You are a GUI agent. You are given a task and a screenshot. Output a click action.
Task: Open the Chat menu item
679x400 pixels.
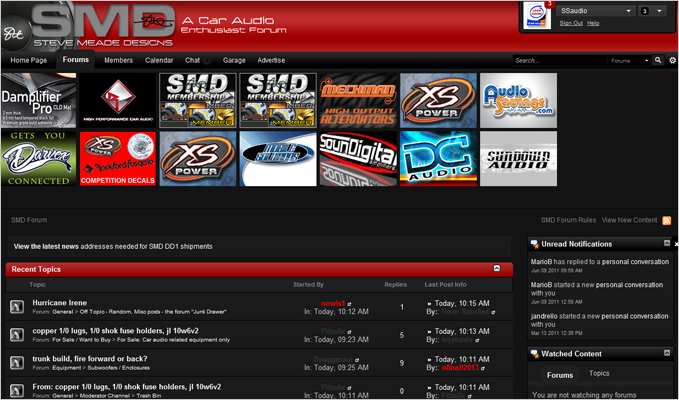193,60
